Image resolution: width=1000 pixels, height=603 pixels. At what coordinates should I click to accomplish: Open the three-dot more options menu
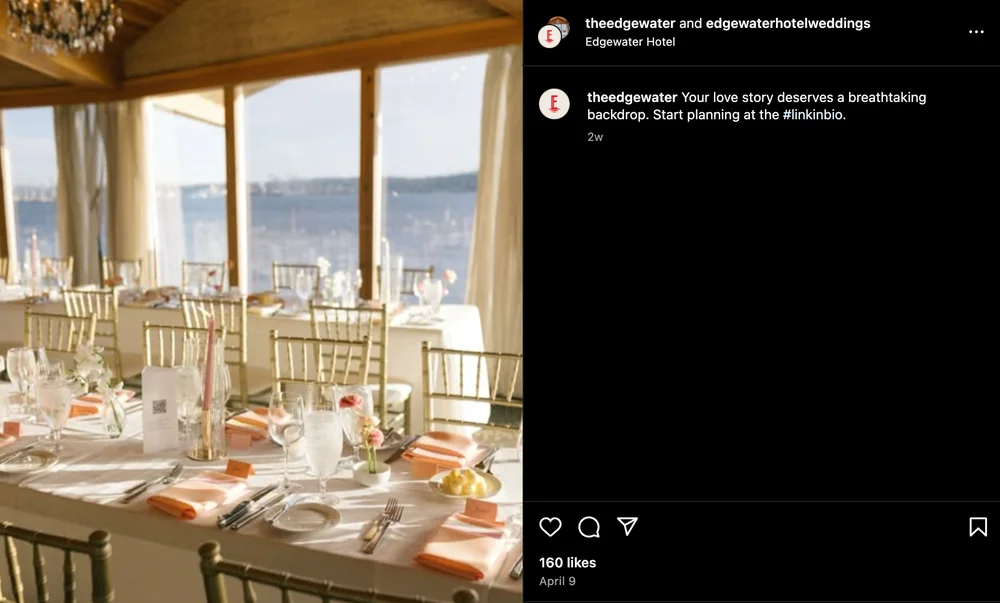[x=976, y=32]
